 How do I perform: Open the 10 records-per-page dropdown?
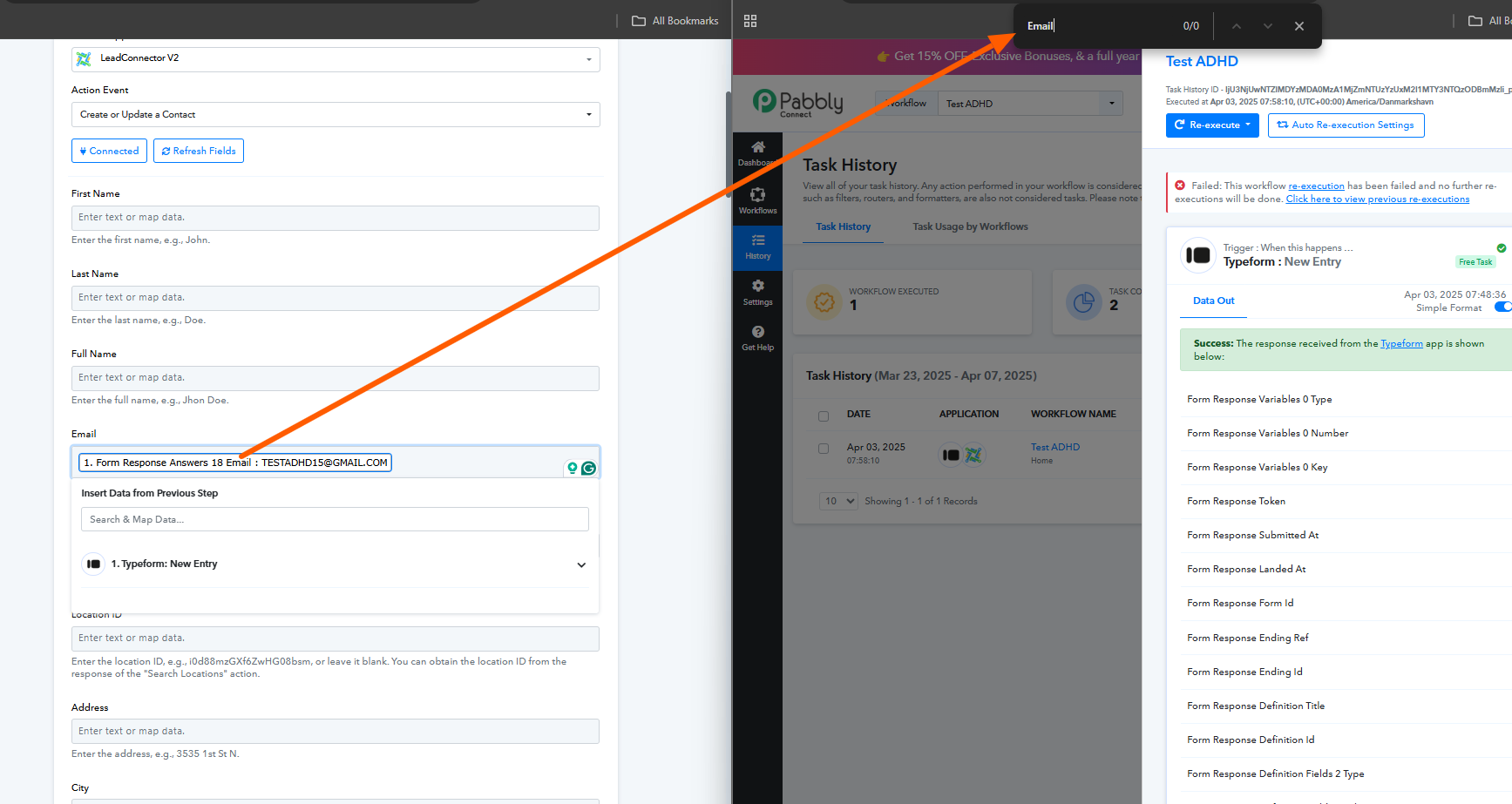coord(838,501)
